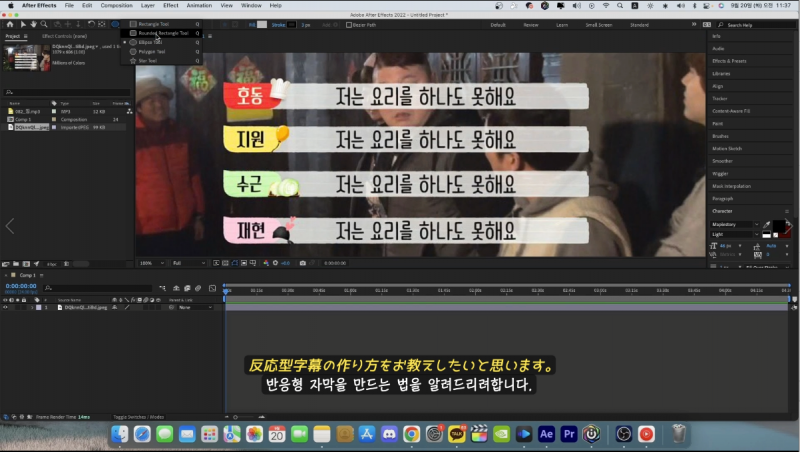Expand the Effects & Presets panel
The image size is (800, 452).
pyautogui.click(x=729, y=61)
